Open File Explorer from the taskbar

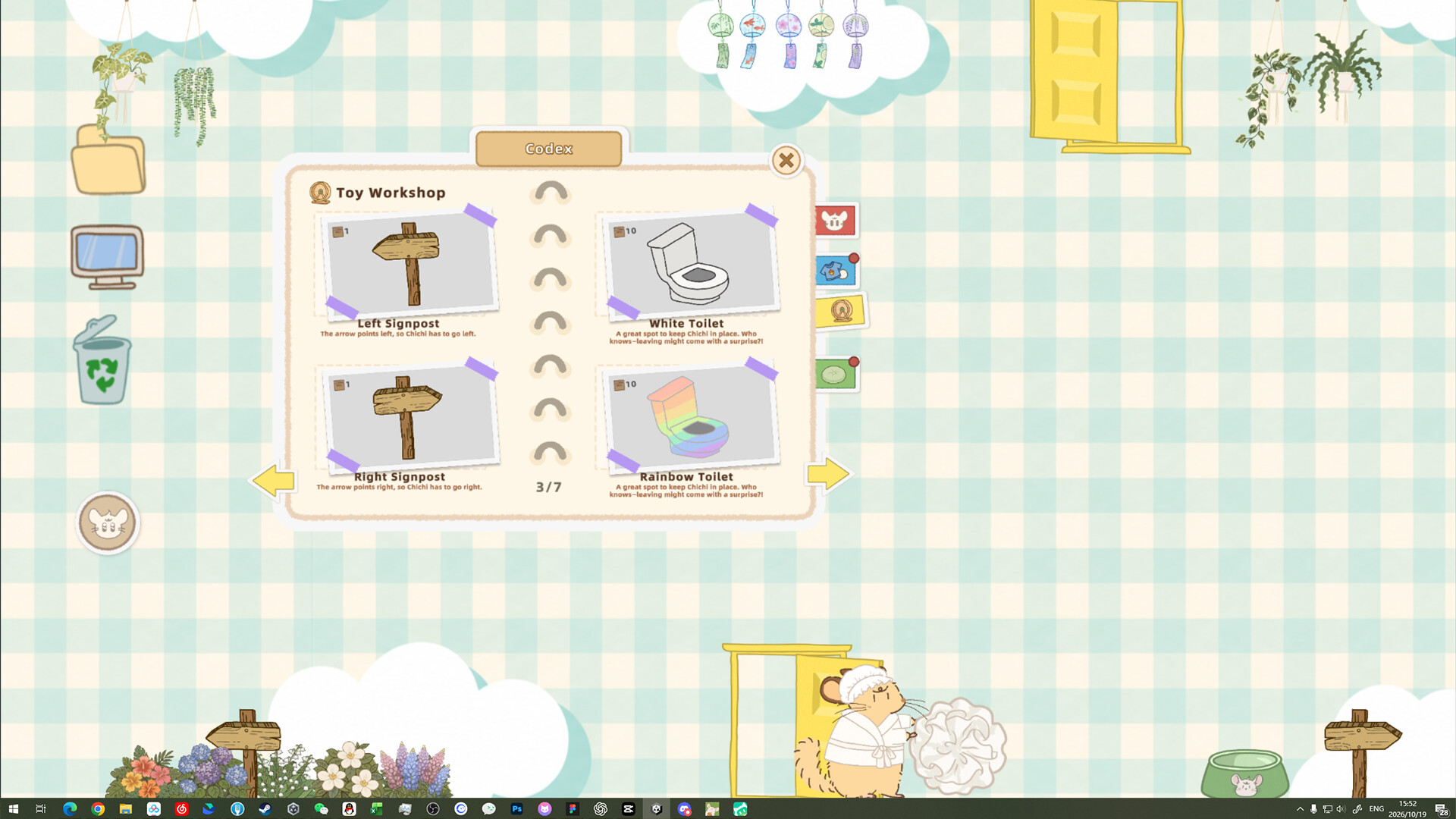[x=126, y=809]
